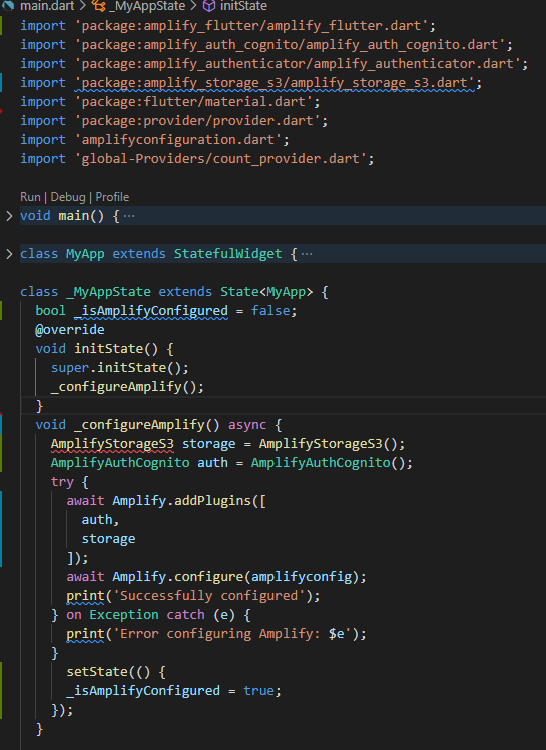Click the async keyword of _configureAmplify

[x=247, y=425]
